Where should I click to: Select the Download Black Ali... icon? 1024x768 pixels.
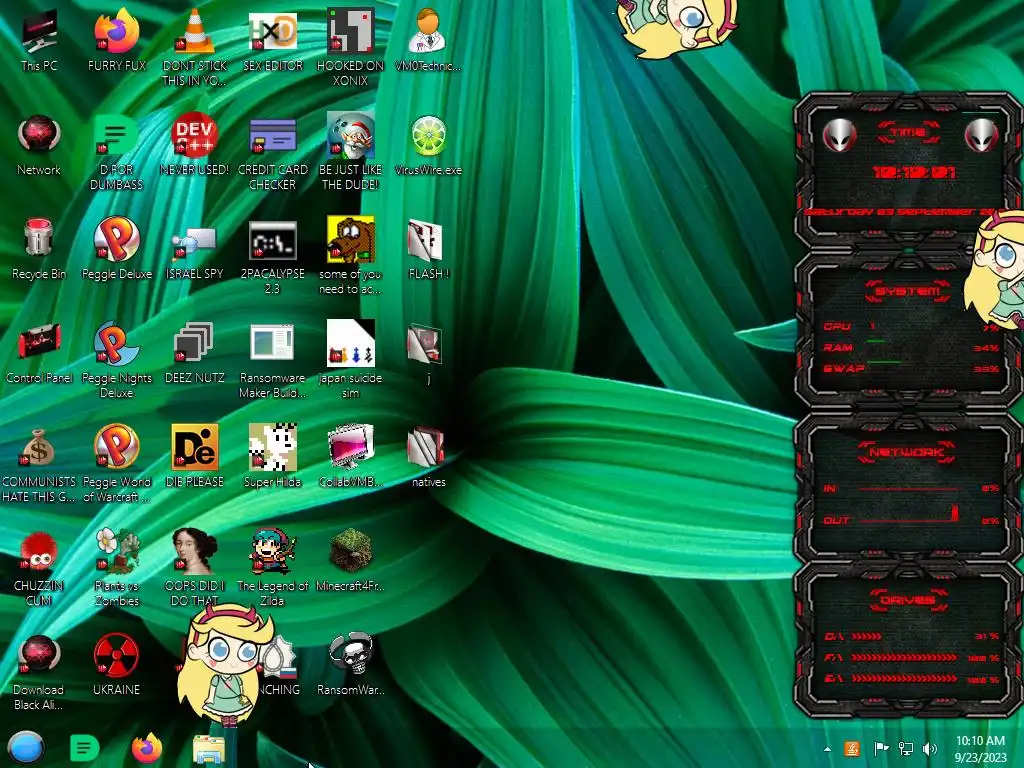click(x=39, y=671)
